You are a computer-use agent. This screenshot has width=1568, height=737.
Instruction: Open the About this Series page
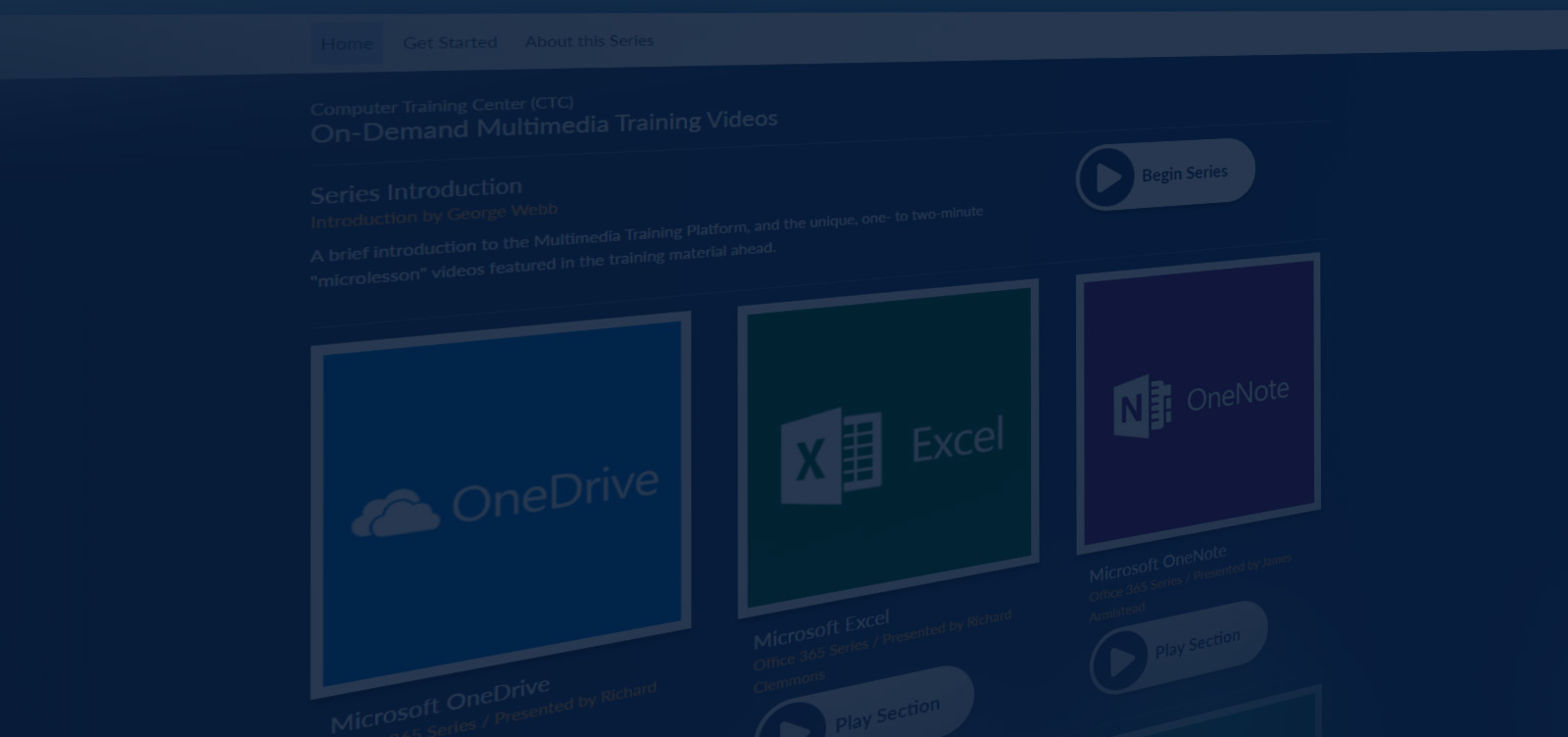[x=589, y=41]
